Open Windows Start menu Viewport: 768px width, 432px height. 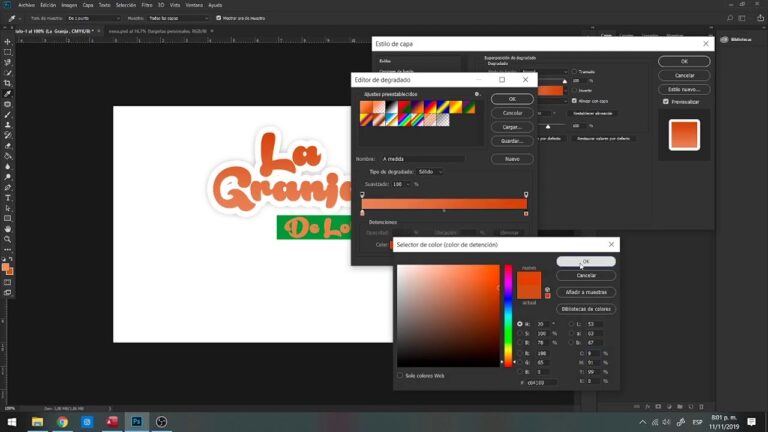[x=12, y=422]
